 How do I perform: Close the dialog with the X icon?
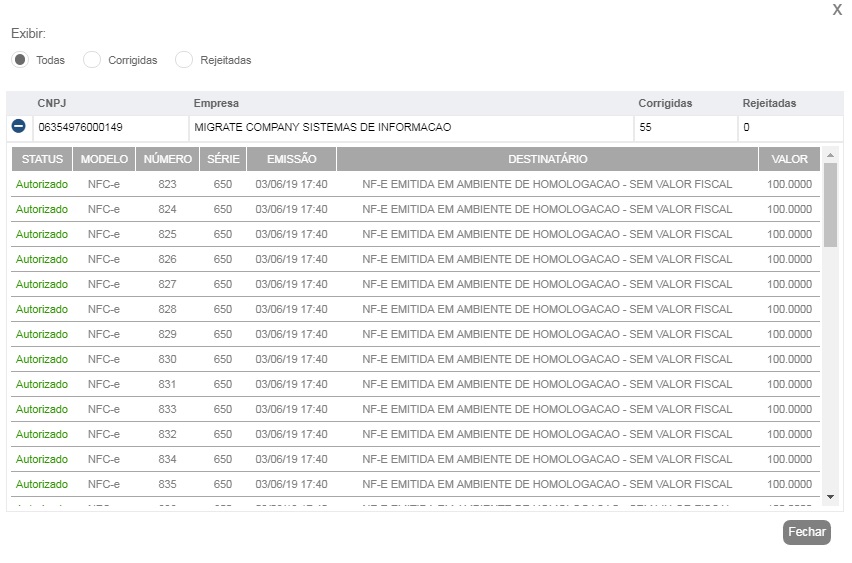coord(837,10)
